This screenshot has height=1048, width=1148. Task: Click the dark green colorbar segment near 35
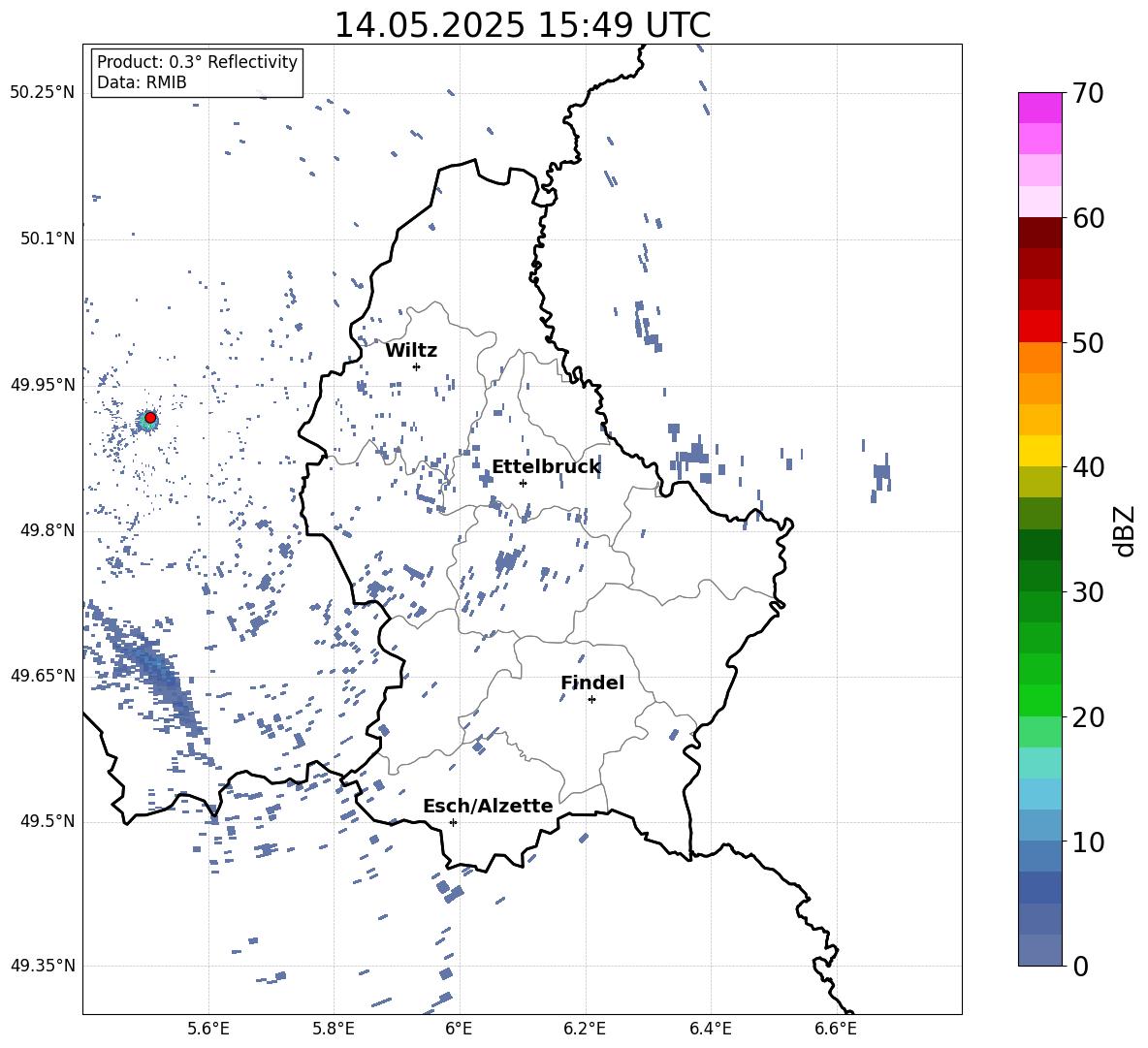point(1039,545)
